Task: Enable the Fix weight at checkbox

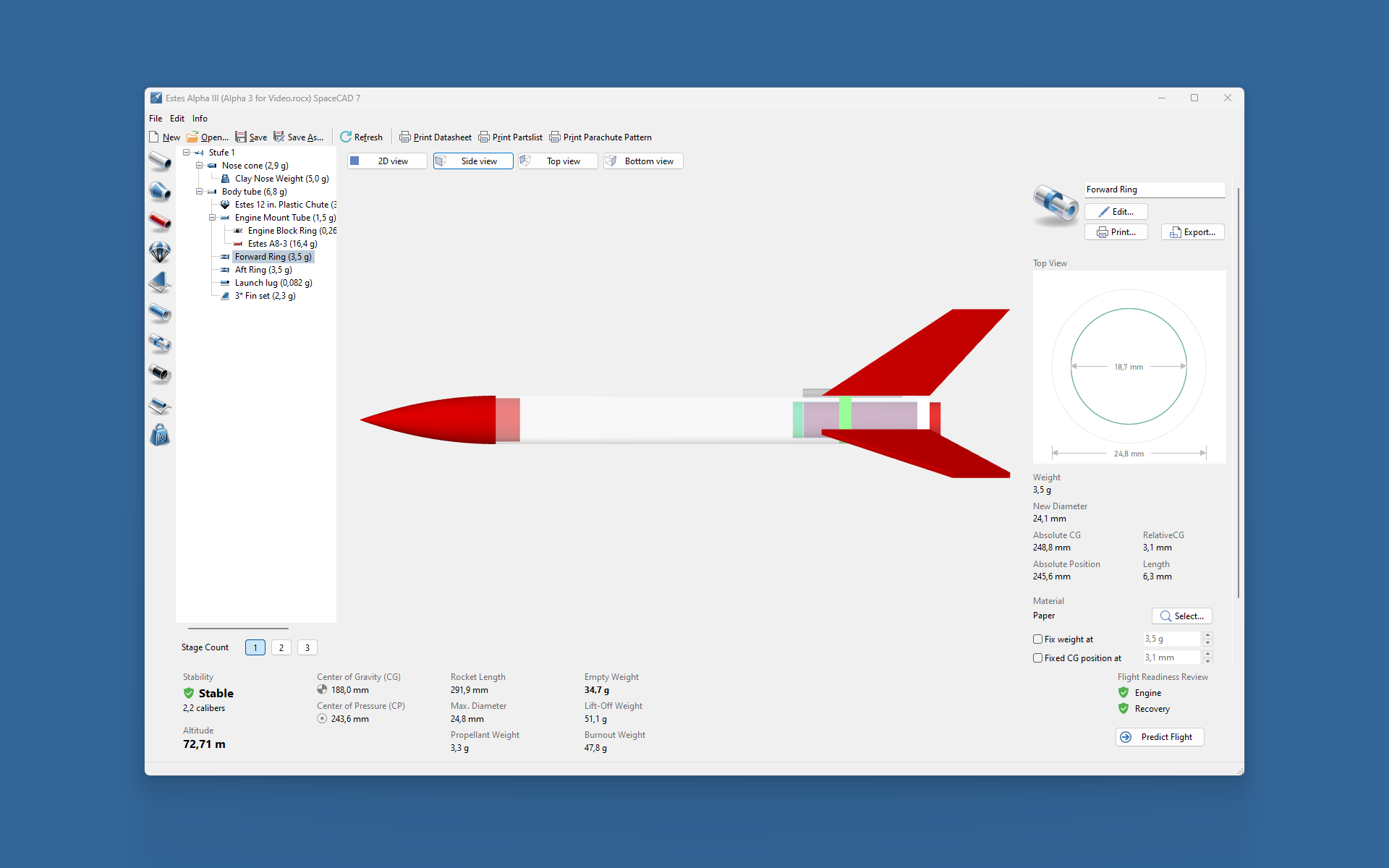Action: (x=1038, y=639)
